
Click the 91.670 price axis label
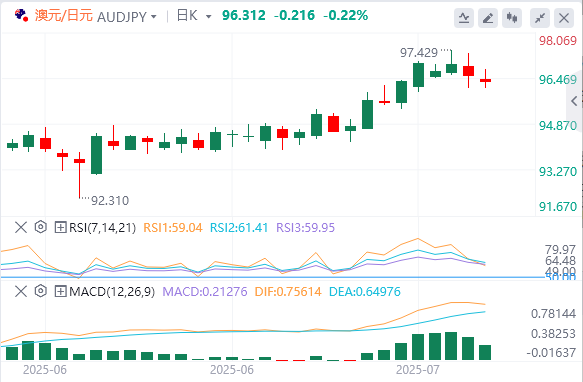558,206
